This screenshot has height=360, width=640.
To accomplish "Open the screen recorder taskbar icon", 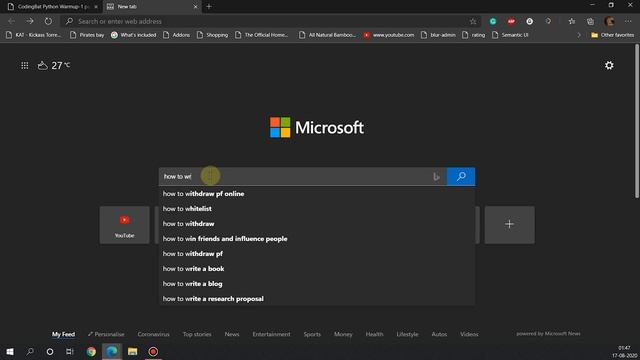I will click(153, 351).
